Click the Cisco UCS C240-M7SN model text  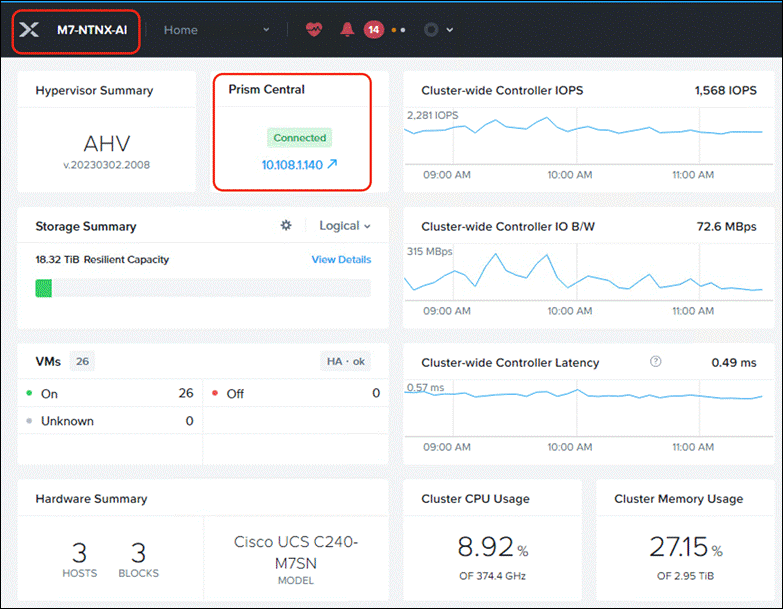pyautogui.click(x=296, y=552)
